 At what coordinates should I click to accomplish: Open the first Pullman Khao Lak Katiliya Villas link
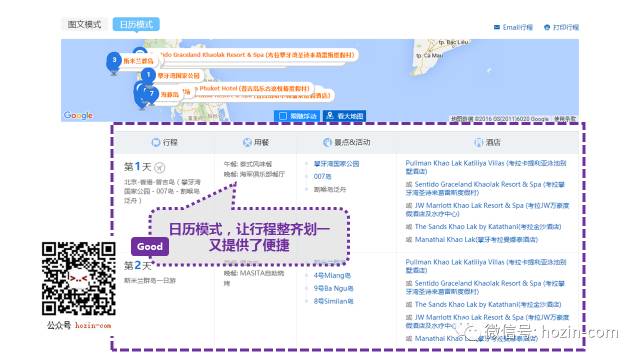[x=486, y=167]
